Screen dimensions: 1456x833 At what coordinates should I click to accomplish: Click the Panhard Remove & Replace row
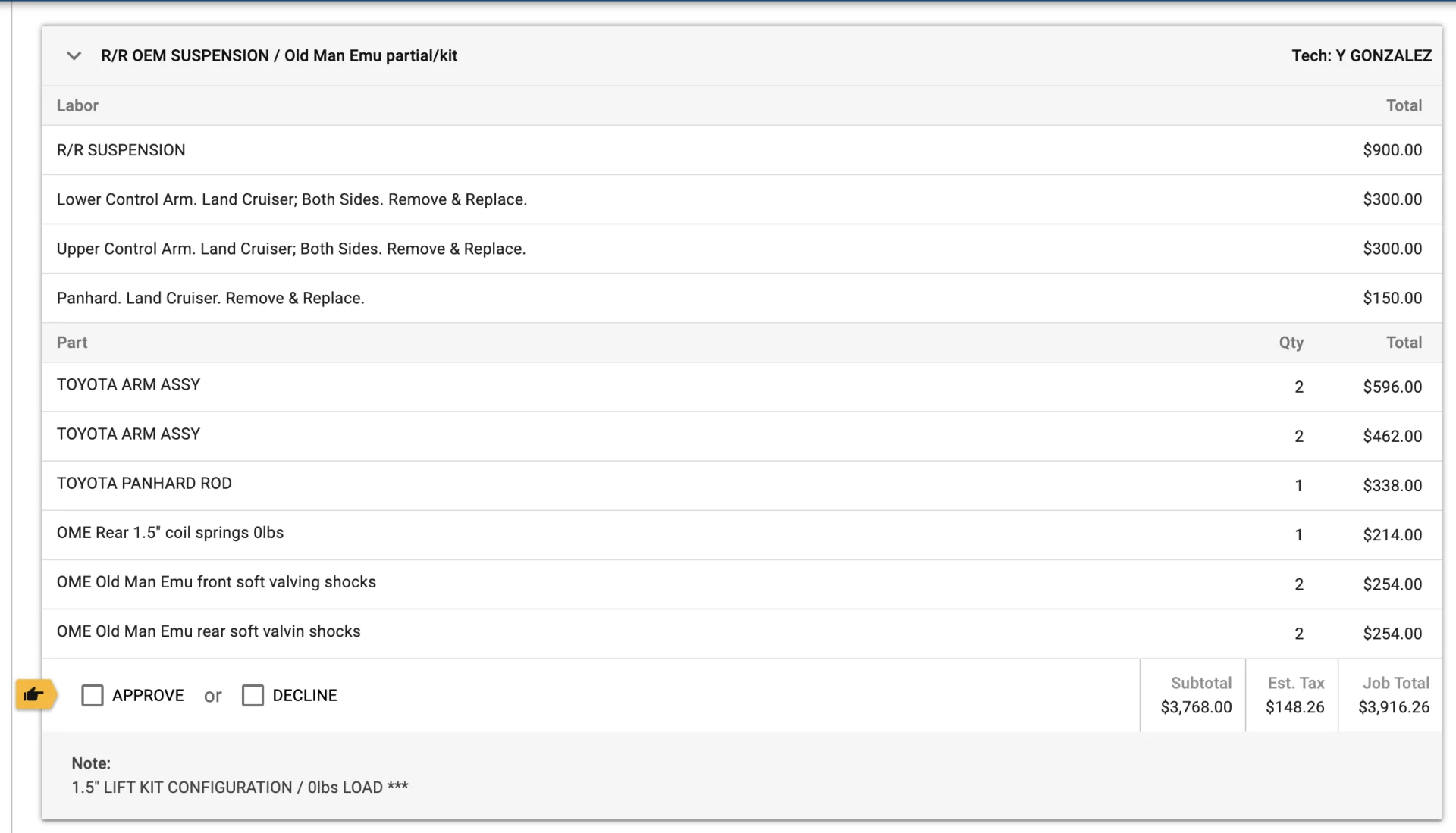210,298
